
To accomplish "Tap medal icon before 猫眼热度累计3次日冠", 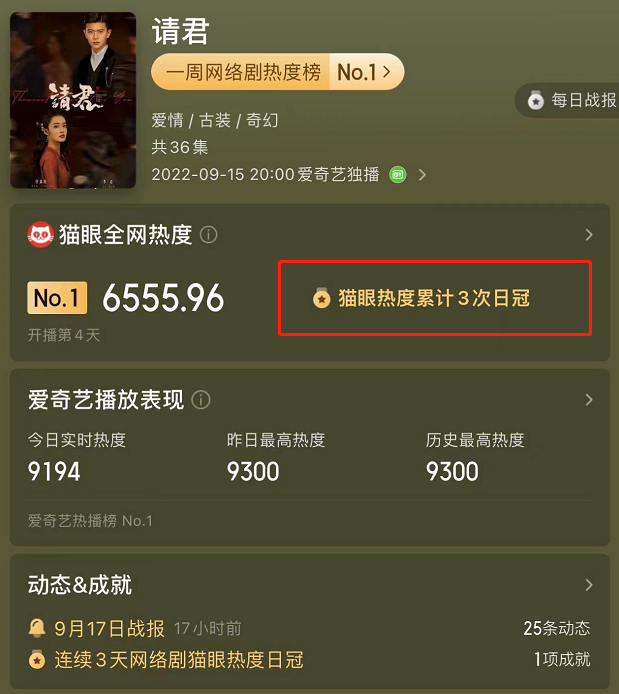I will click(x=322, y=298).
